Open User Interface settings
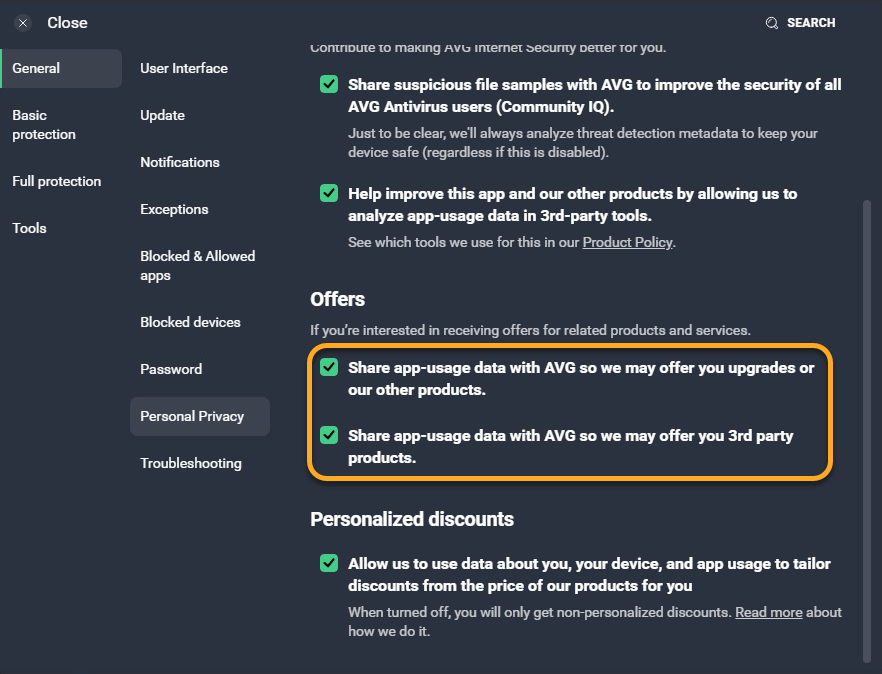Viewport: 882px width, 674px height. coord(184,68)
